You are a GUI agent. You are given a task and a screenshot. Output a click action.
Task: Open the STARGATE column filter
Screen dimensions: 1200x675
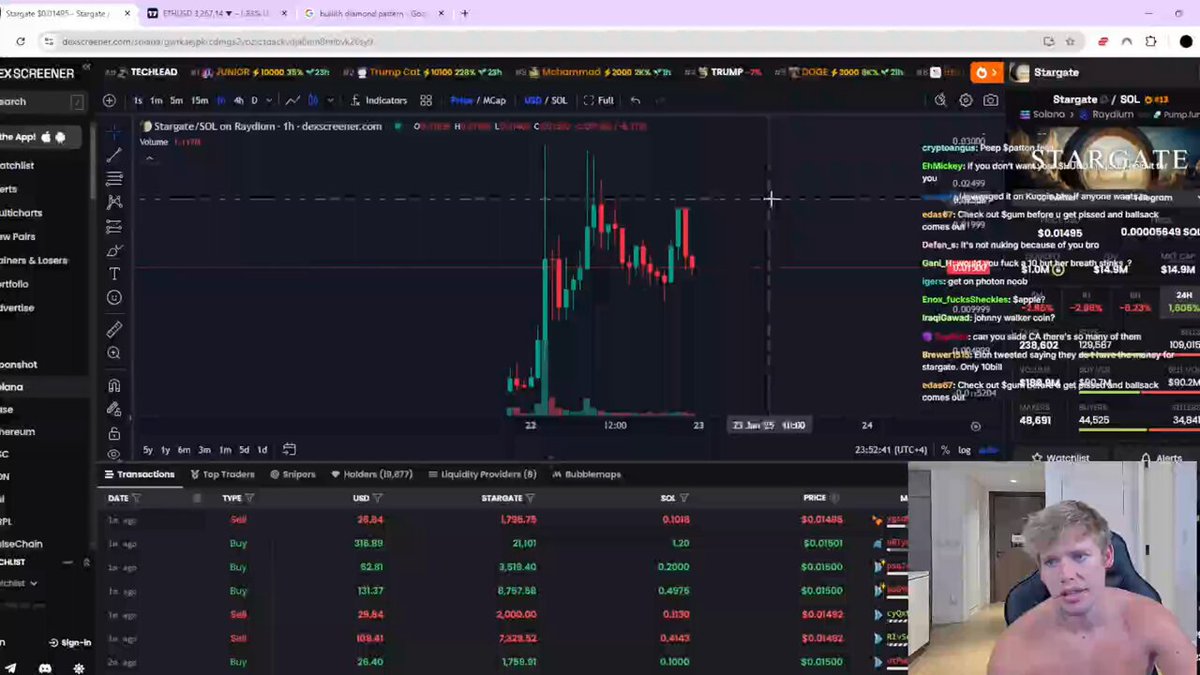pos(530,498)
